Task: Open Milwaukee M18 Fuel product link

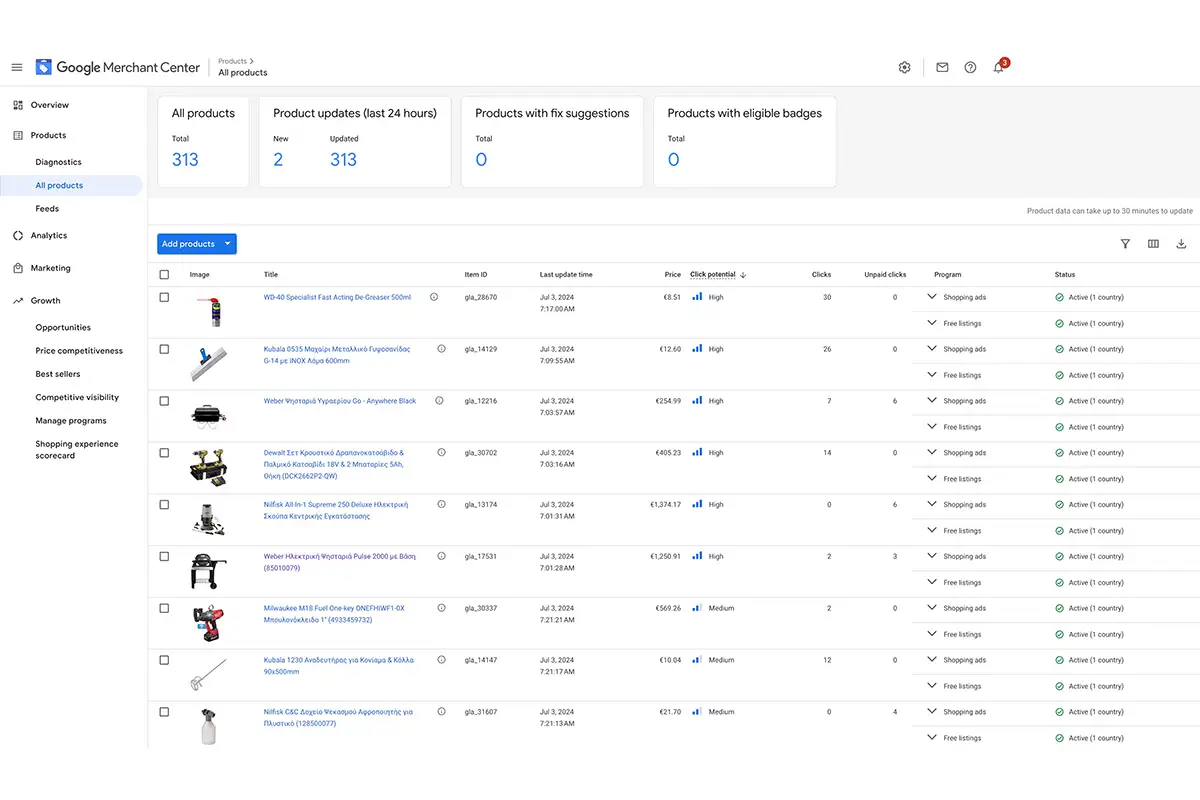Action: (x=334, y=614)
